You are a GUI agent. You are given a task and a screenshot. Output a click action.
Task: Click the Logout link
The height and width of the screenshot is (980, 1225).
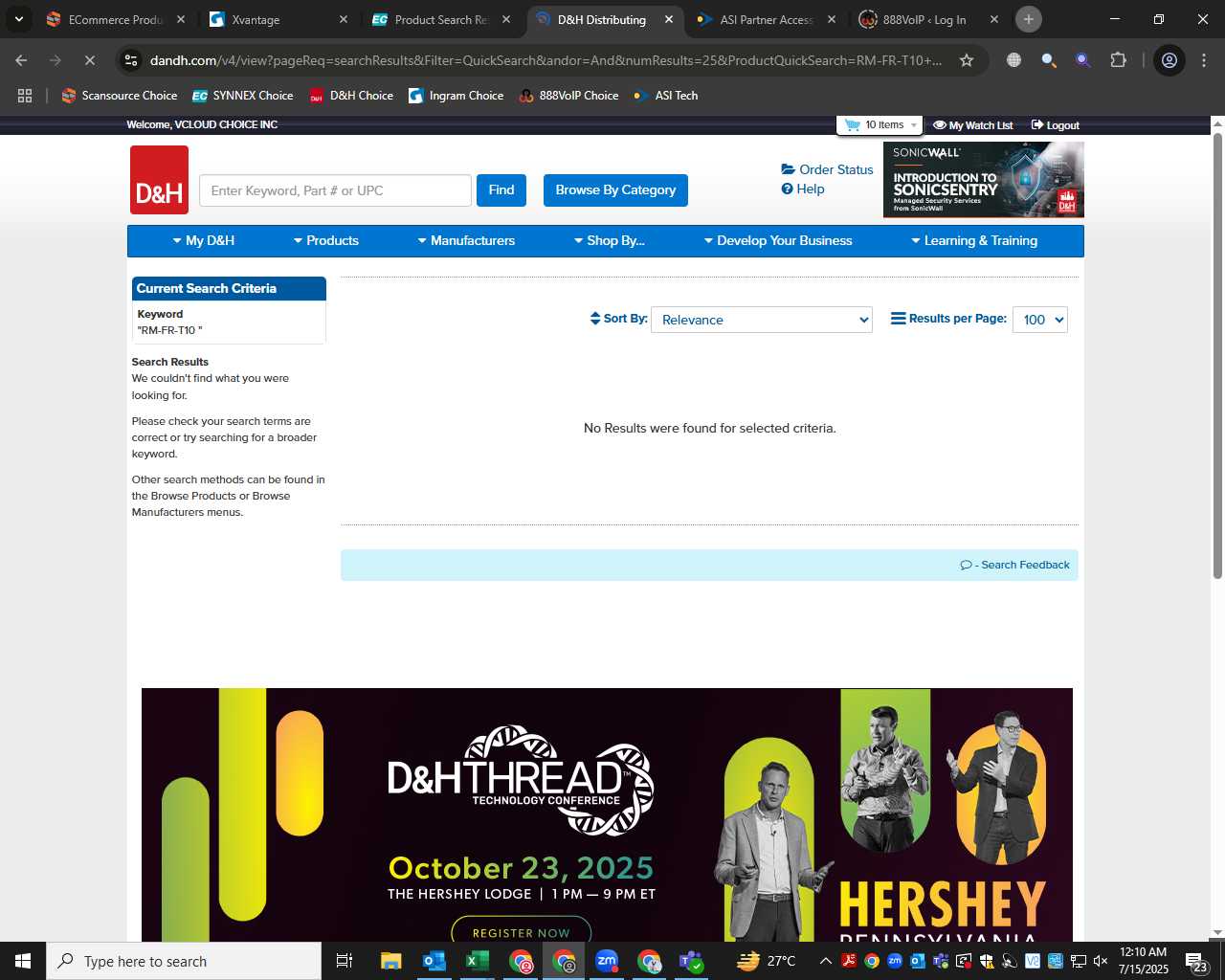pyautogui.click(x=1055, y=125)
